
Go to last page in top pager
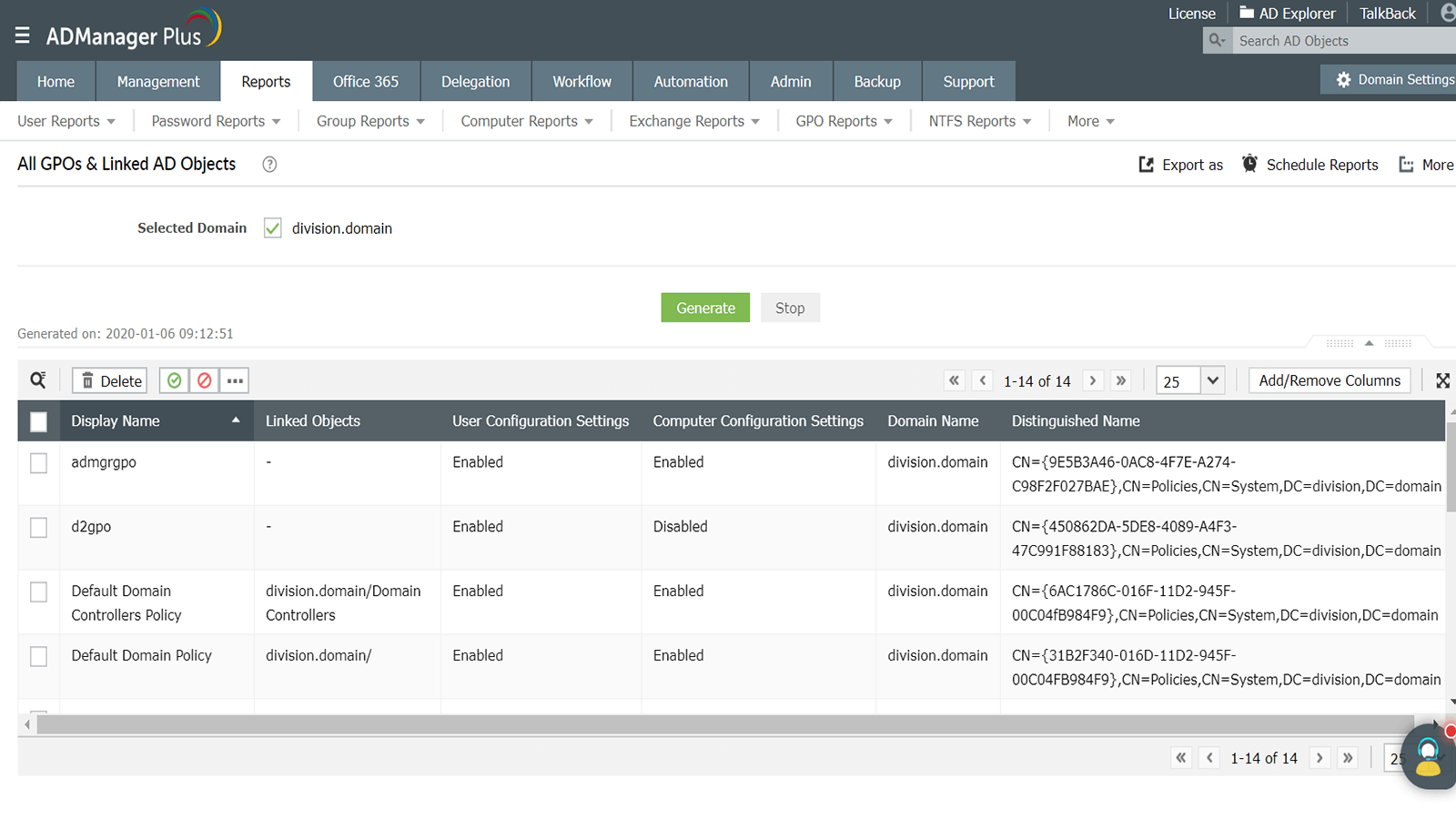pos(1121,380)
